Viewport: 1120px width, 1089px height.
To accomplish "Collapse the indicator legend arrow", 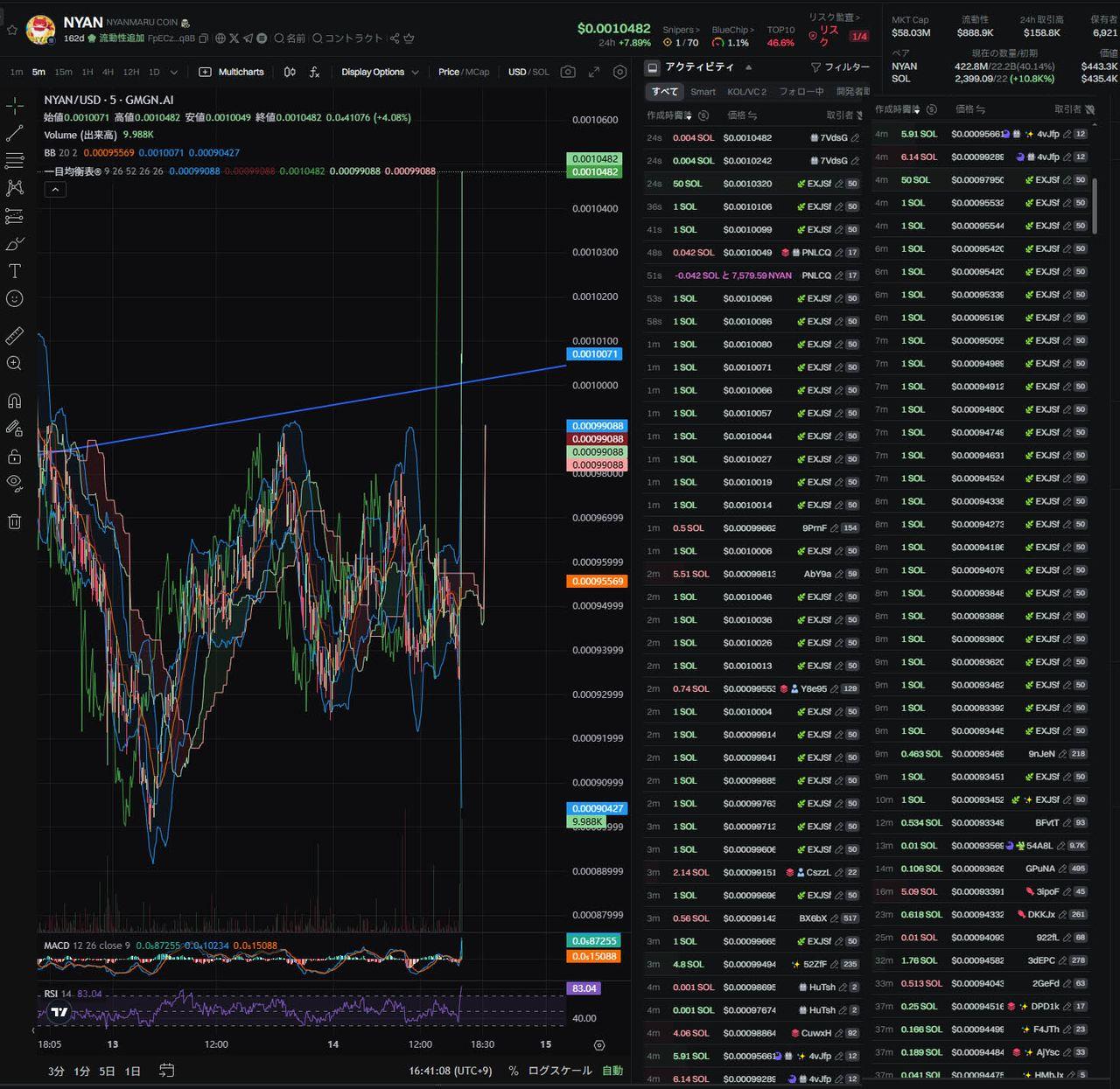I will point(55,189).
